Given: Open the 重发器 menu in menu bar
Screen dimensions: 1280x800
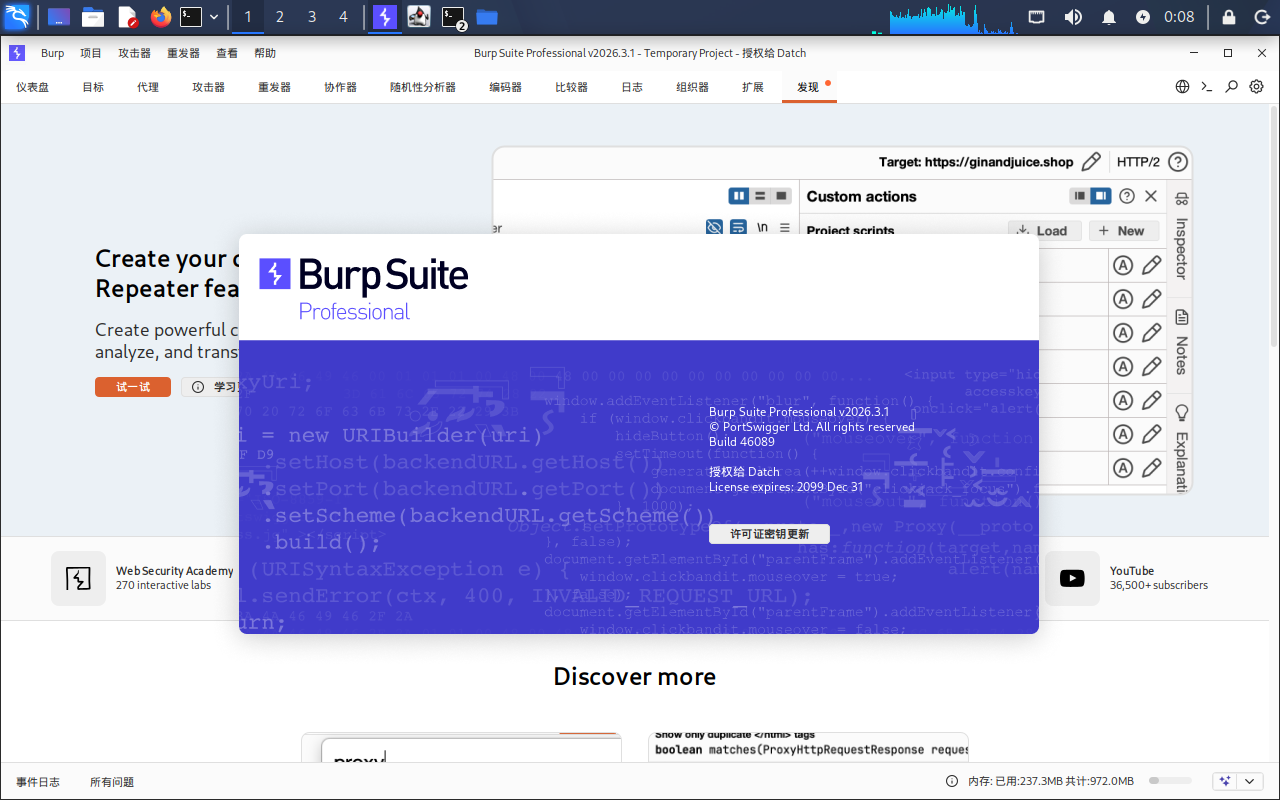Looking at the screenshot, I should [x=183, y=53].
